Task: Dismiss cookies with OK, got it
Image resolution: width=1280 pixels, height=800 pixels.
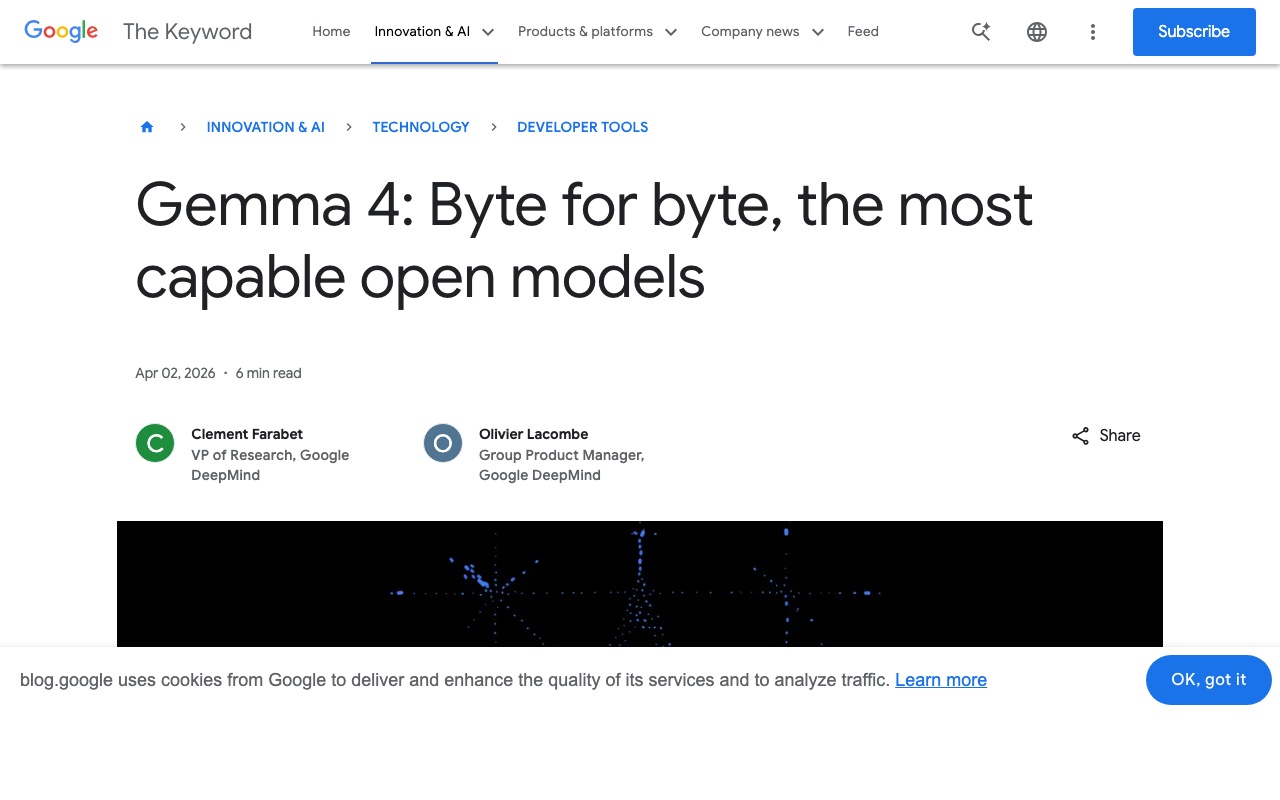Action: pos(1208,680)
